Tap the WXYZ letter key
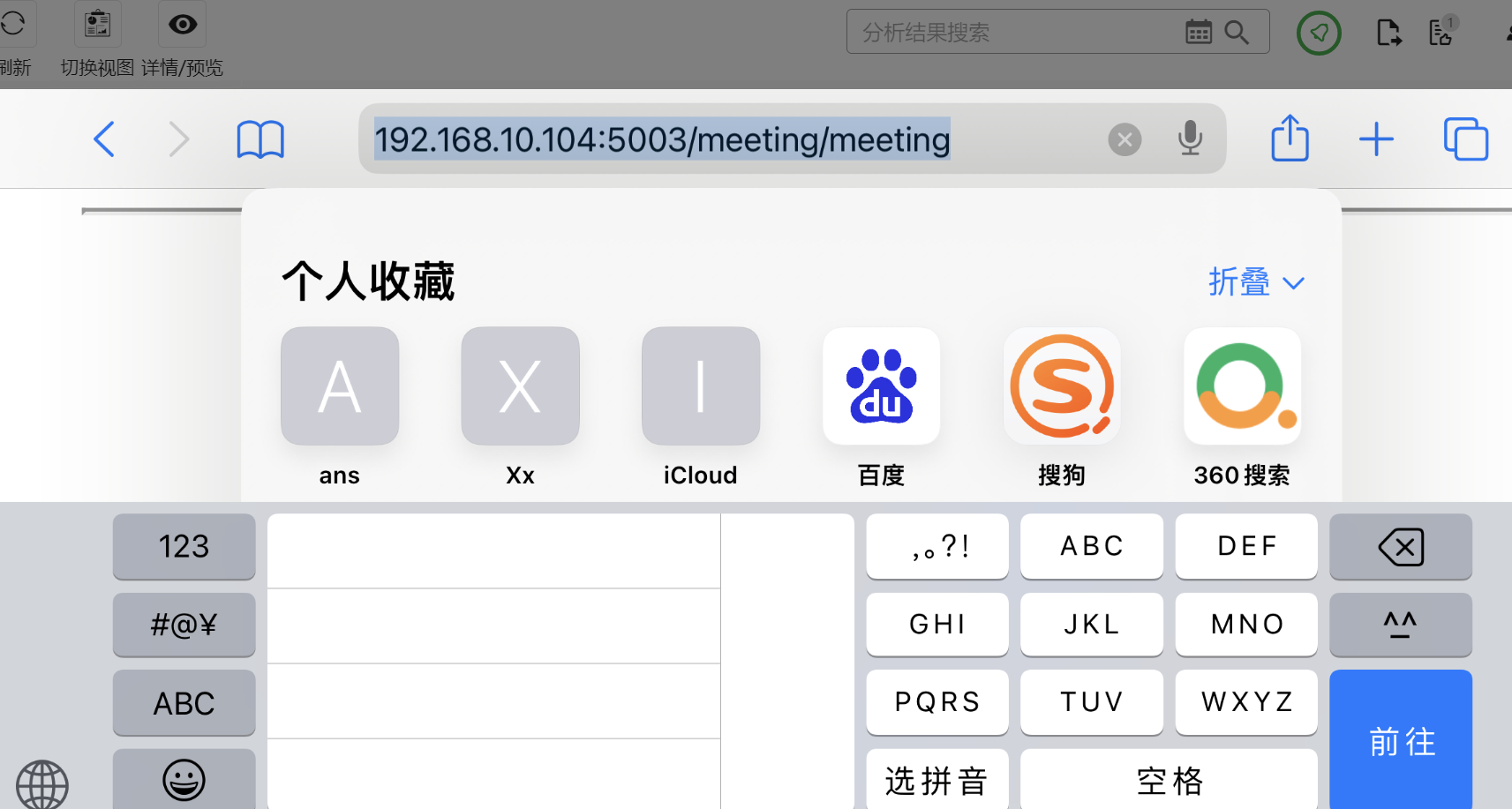1512x809 pixels. coord(1246,702)
